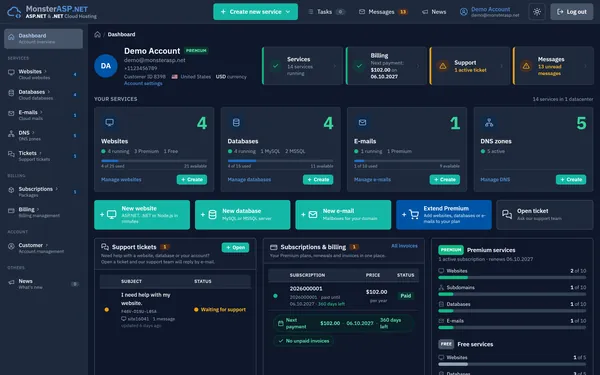Click the Paid status badge
The height and width of the screenshot is (375, 600).
406,296
